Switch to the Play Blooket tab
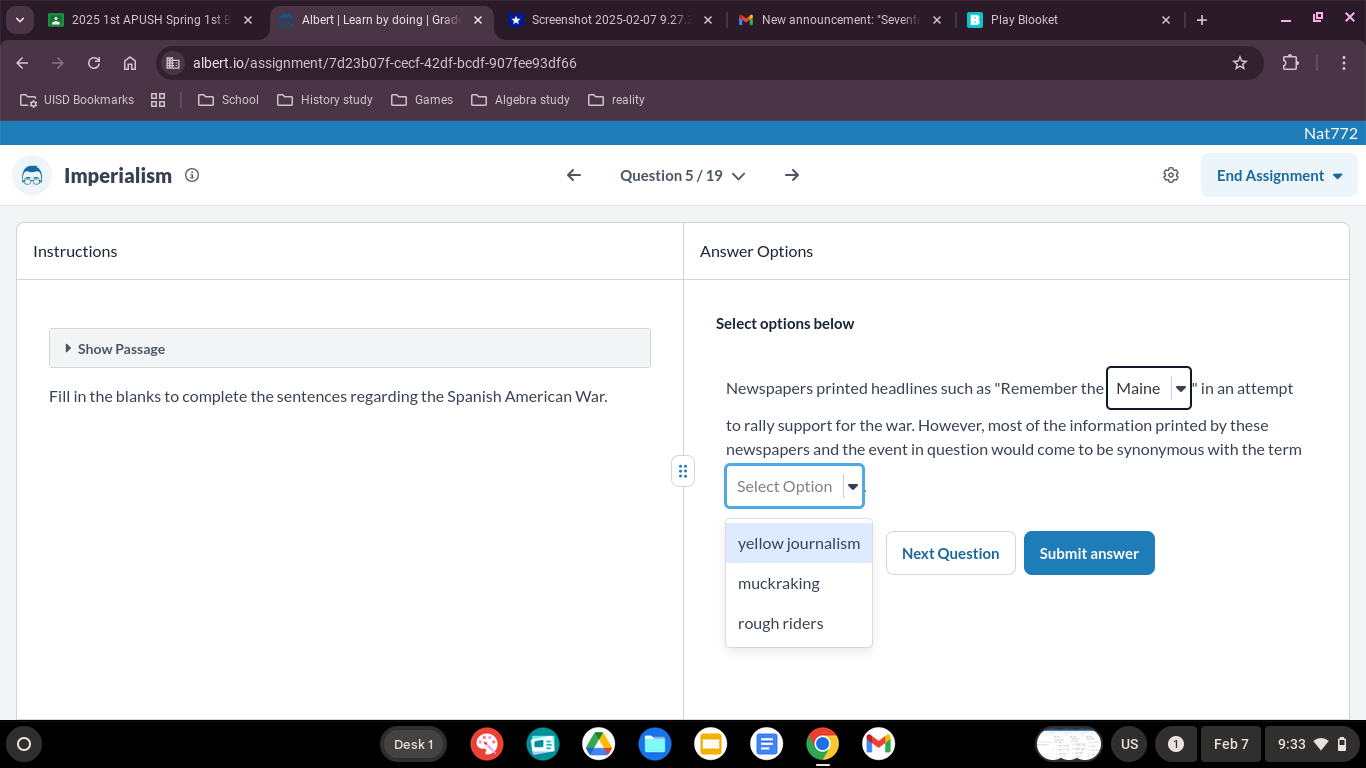Image resolution: width=1366 pixels, height=768 pixels. pos(1070,20)
